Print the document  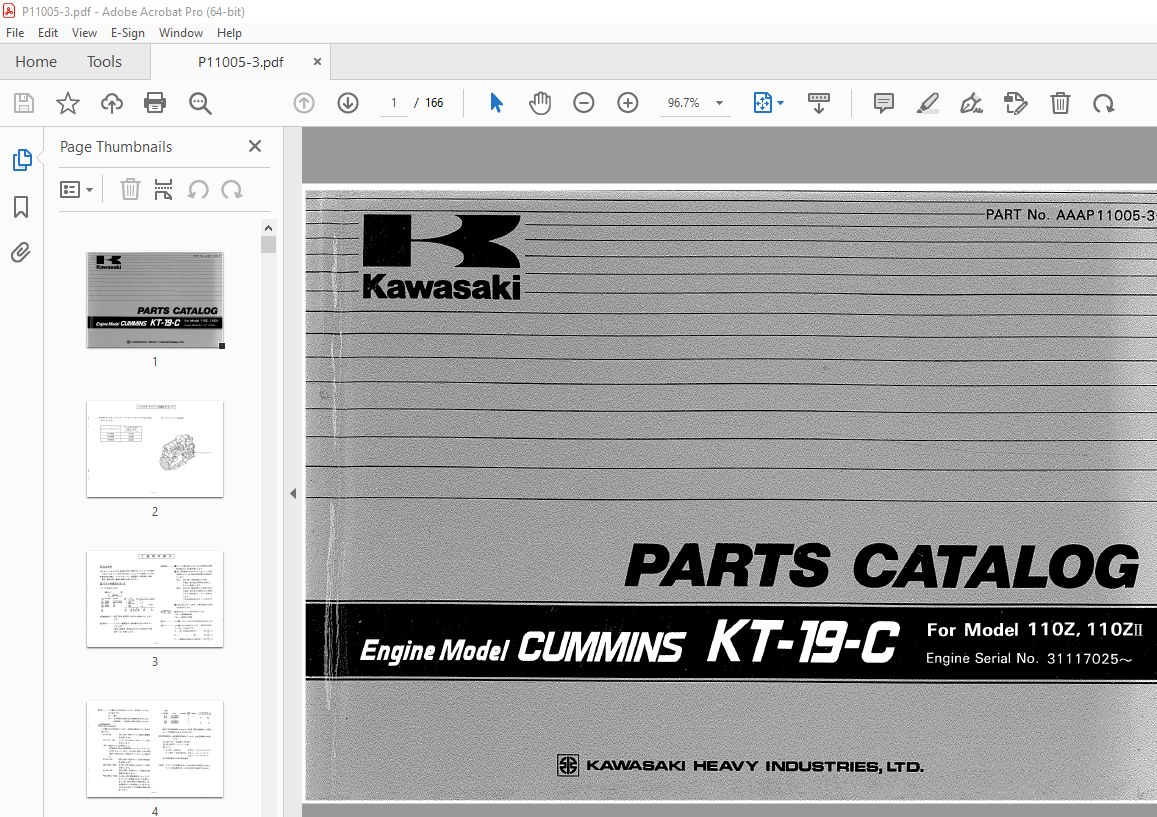(155, 103)
